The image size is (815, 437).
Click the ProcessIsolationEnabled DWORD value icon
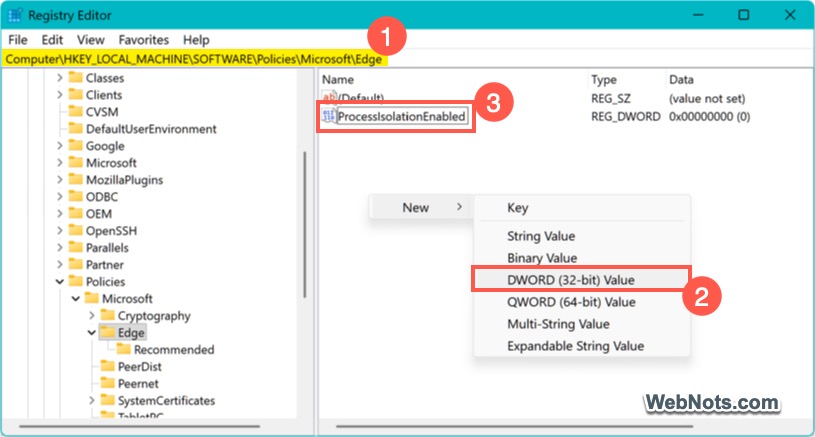pyautogui.click(x=328, y=116)
